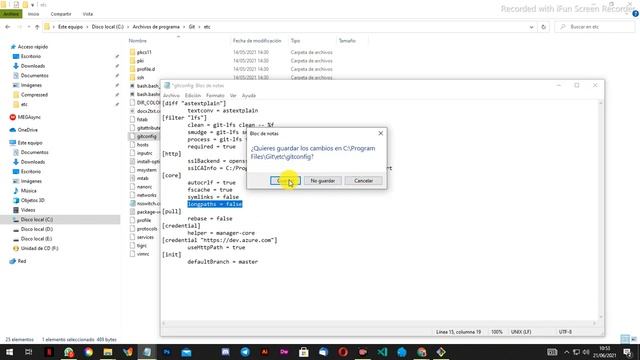The image size is (640, 360).
Task: Select MEGAsync in the sidebar
Action: [29, 117]
